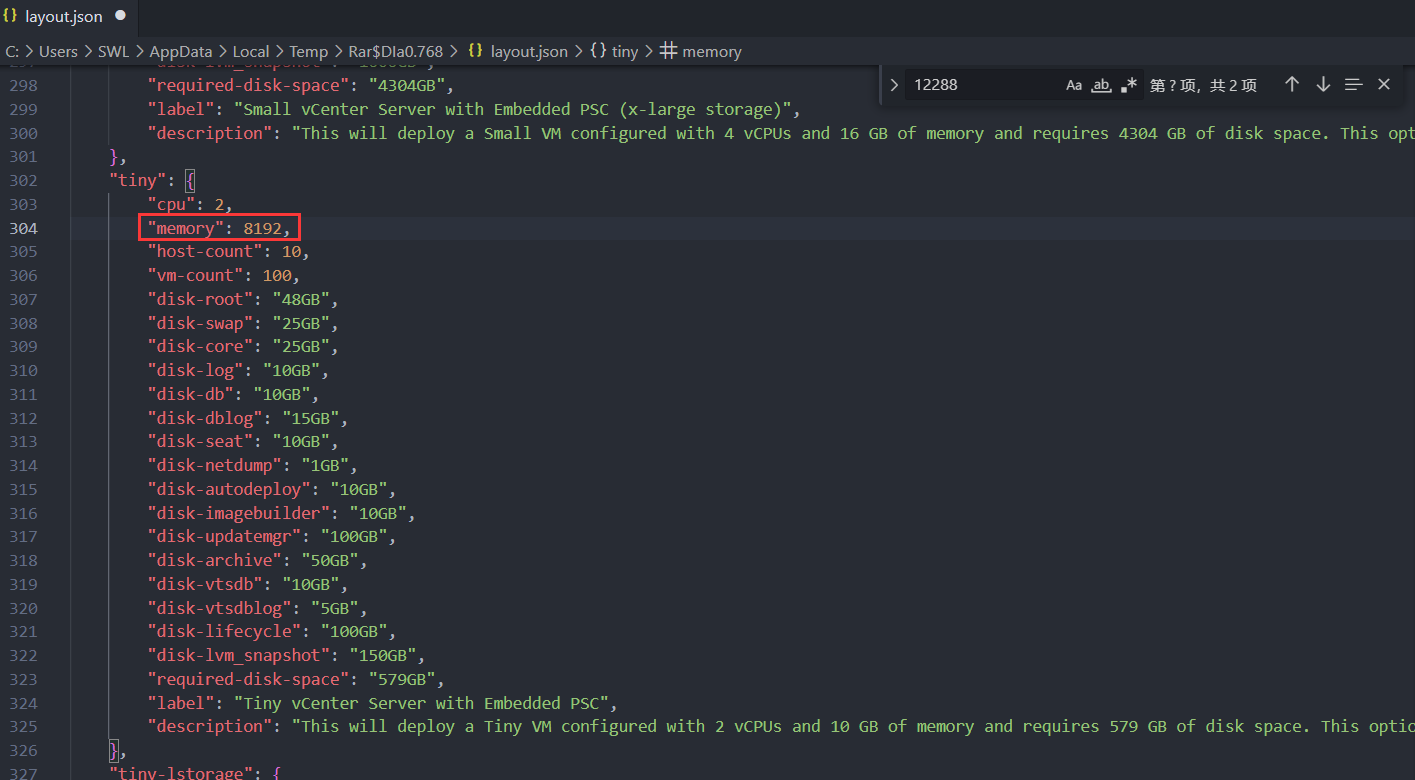Image resolution: width=1415 pixels, height=780 pixels.
Task: Toggle Match Whole Word option
Action: pyautogui.click(x=1101, y=85)
